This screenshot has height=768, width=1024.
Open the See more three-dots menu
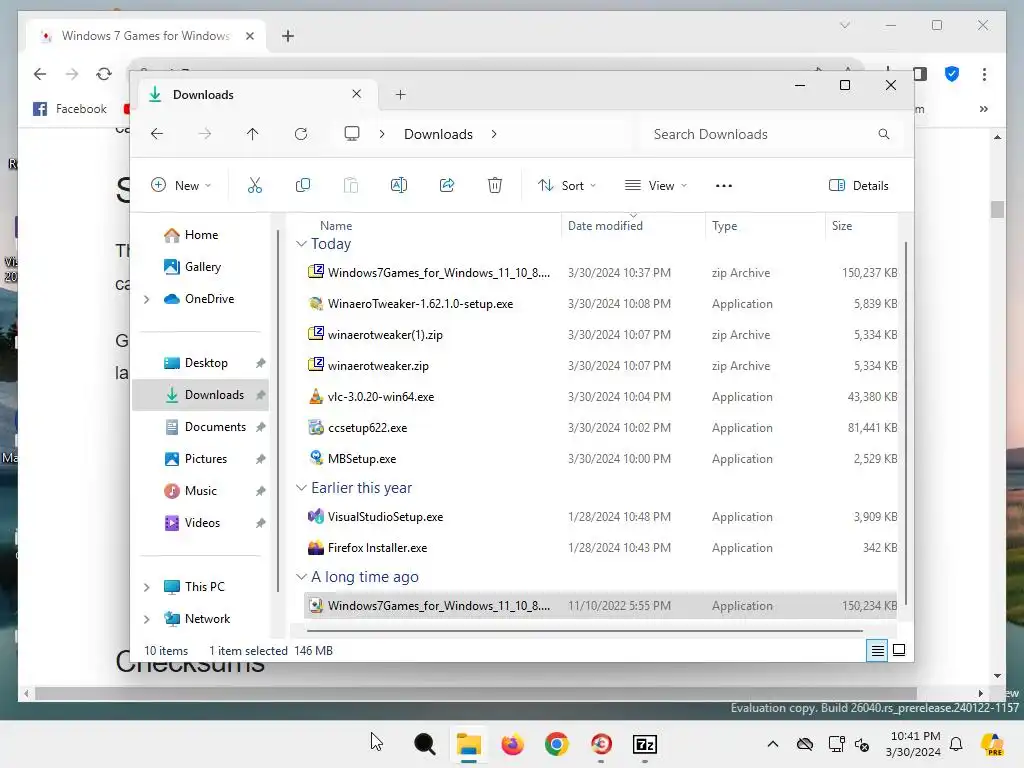(724, 185)
